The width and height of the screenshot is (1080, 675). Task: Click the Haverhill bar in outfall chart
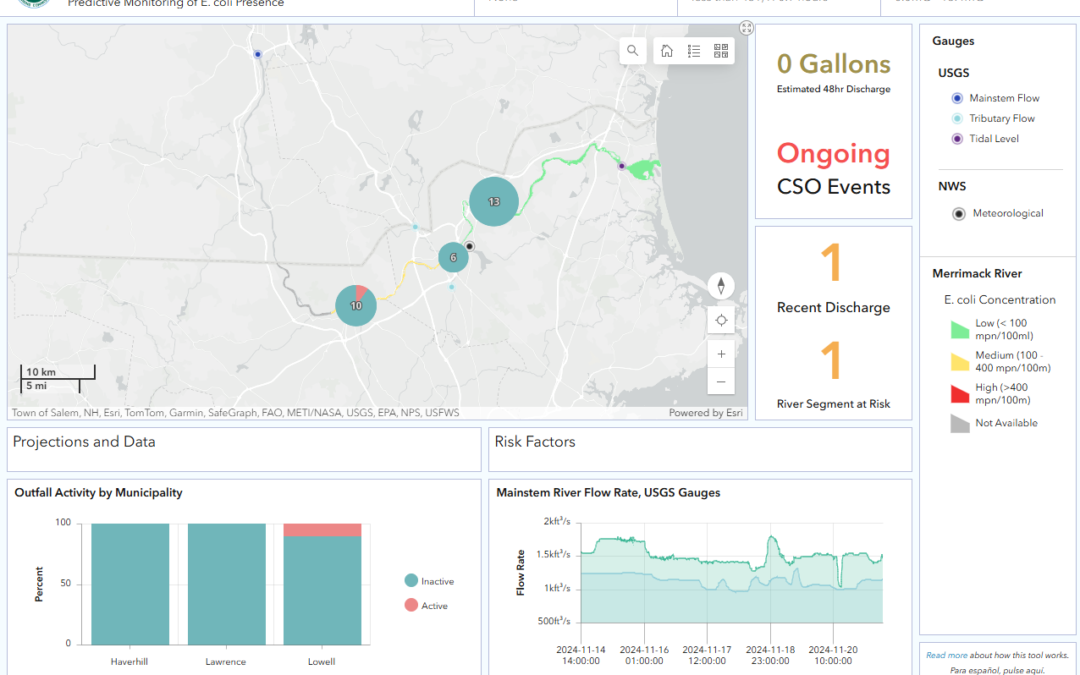130,584
